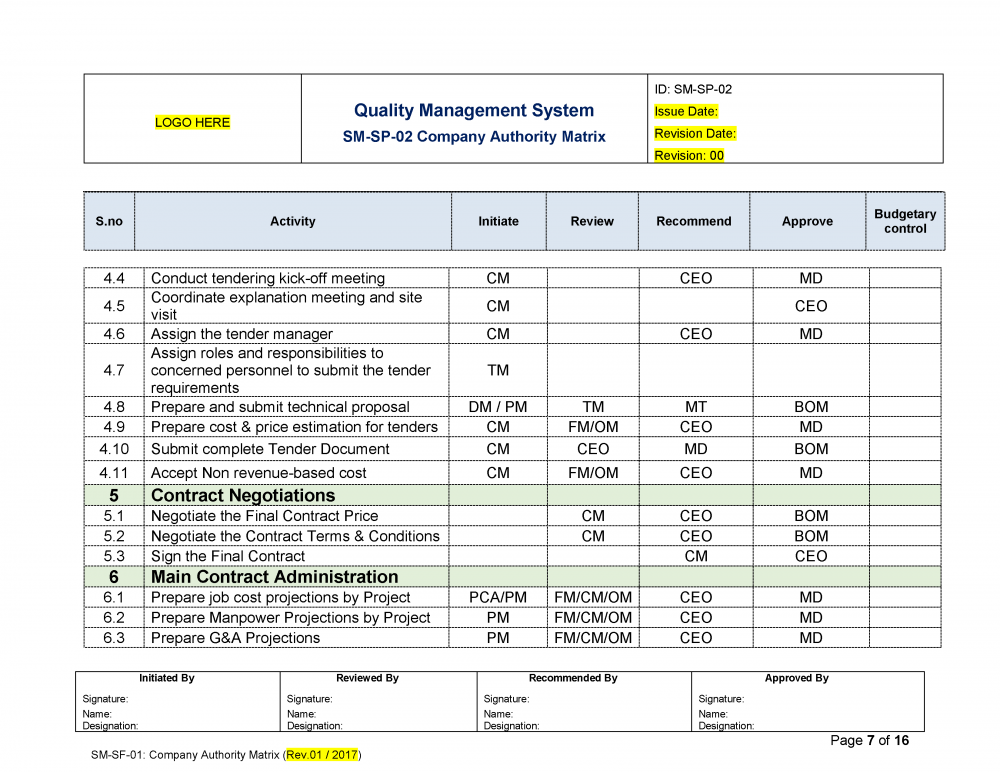Viewport: 1000px width, 772px height.
Task: Click the Designation field under Recommended By
Action: point(511,726)
